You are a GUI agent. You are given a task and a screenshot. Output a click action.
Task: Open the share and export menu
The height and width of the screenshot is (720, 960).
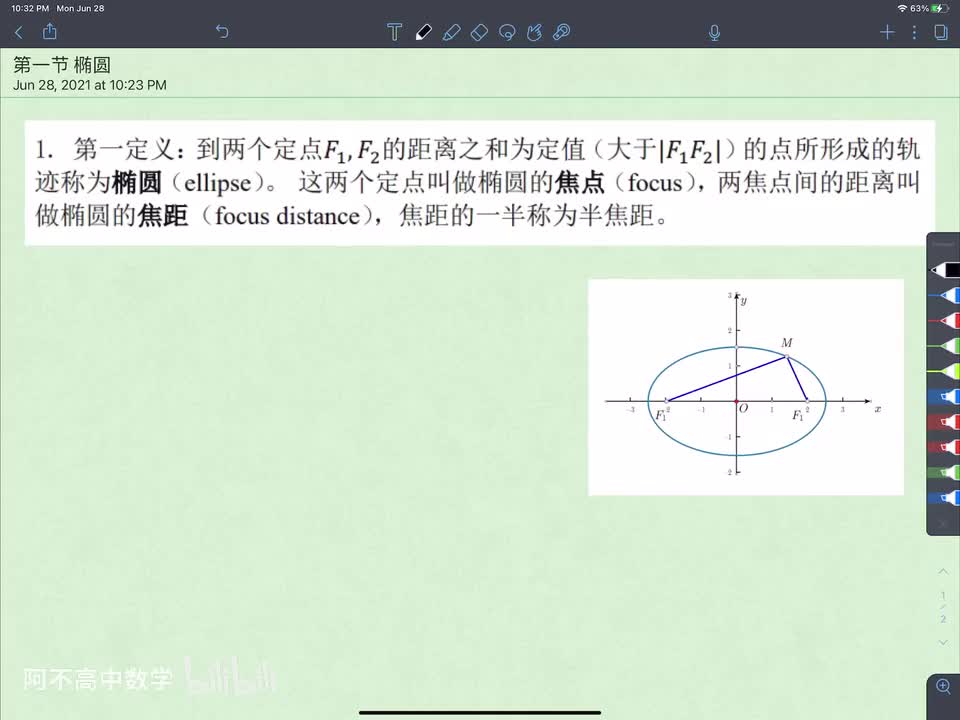(x=50, y=31)
